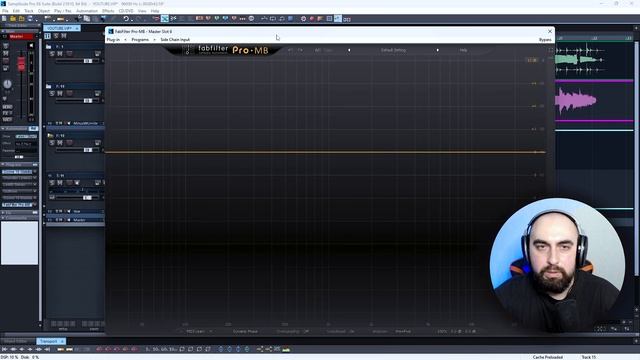Click the gear settings icon in toolbar

[x=303, y=19]
